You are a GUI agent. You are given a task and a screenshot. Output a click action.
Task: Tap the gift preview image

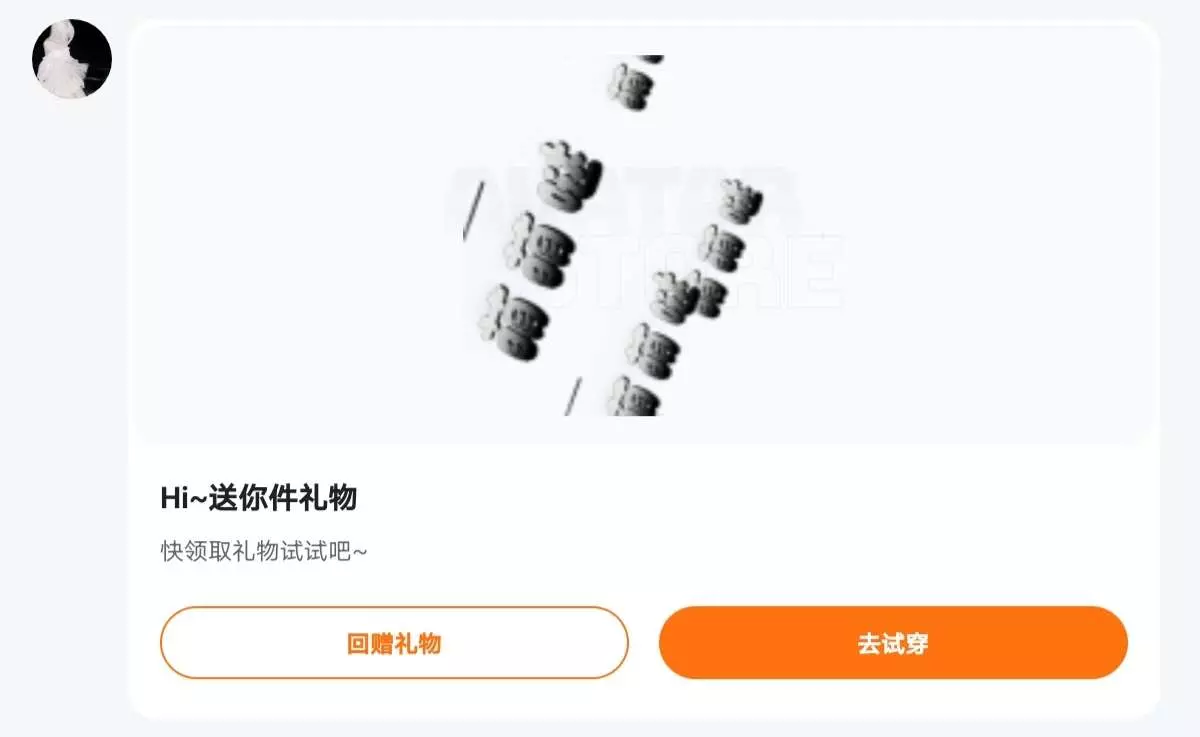coord(644,235)
